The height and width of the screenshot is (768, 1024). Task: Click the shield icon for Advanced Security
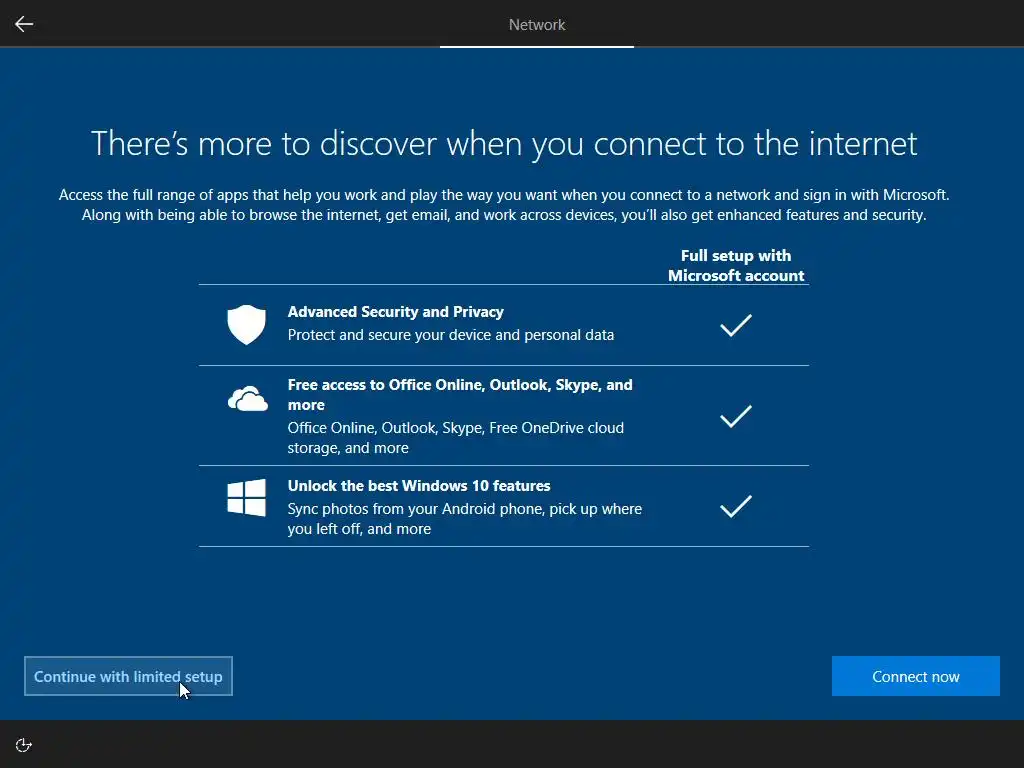[x=246, y=325]
